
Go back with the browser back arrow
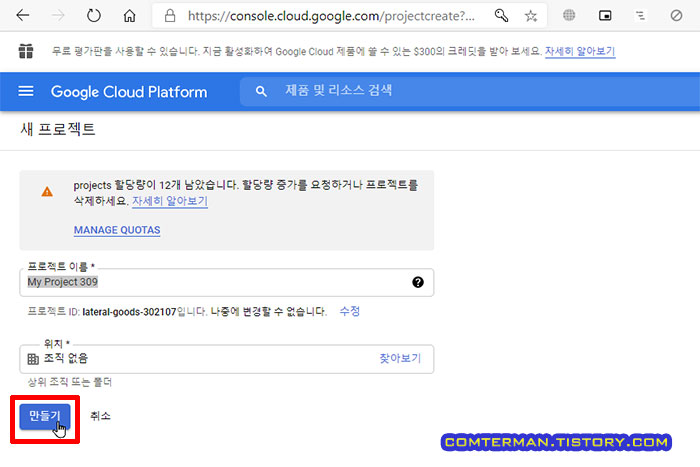[x=22, y=16]
